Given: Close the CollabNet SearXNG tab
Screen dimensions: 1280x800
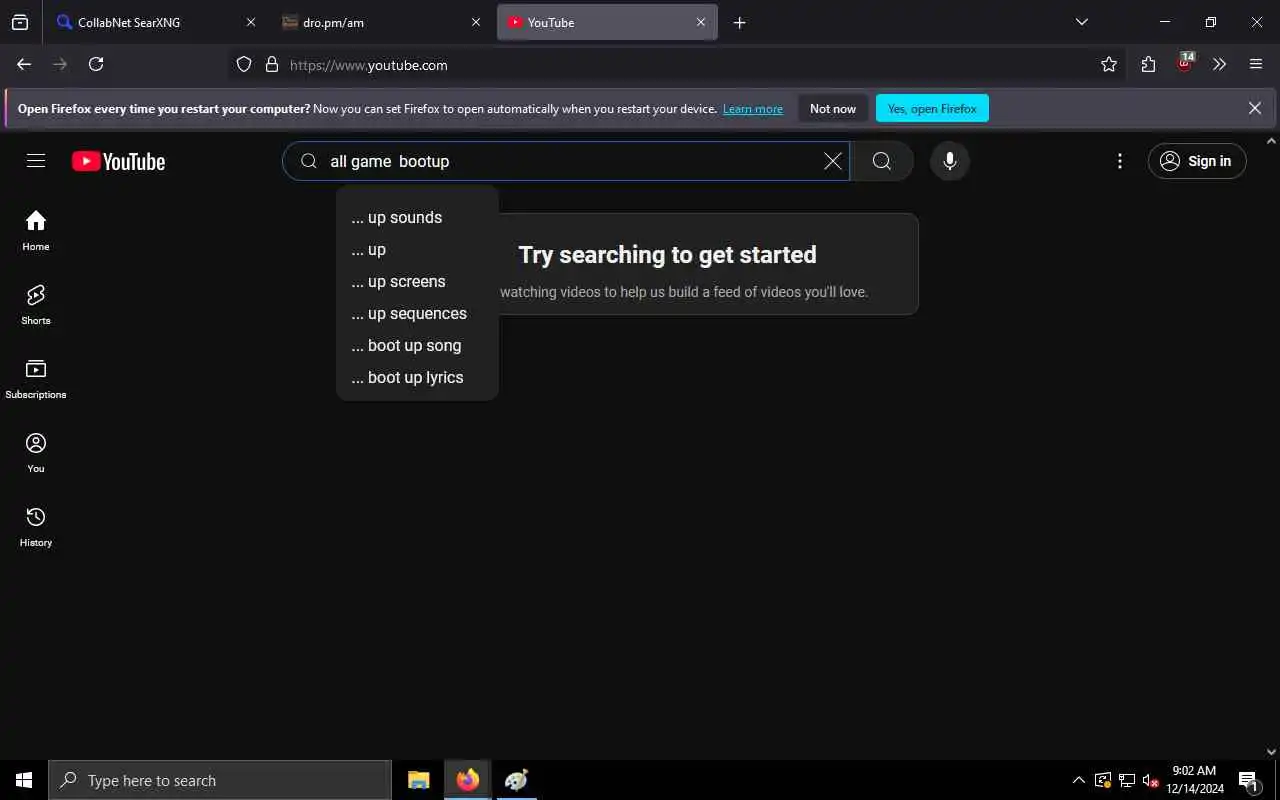Looking at the screenshot, I should click(x=250, y=22).
